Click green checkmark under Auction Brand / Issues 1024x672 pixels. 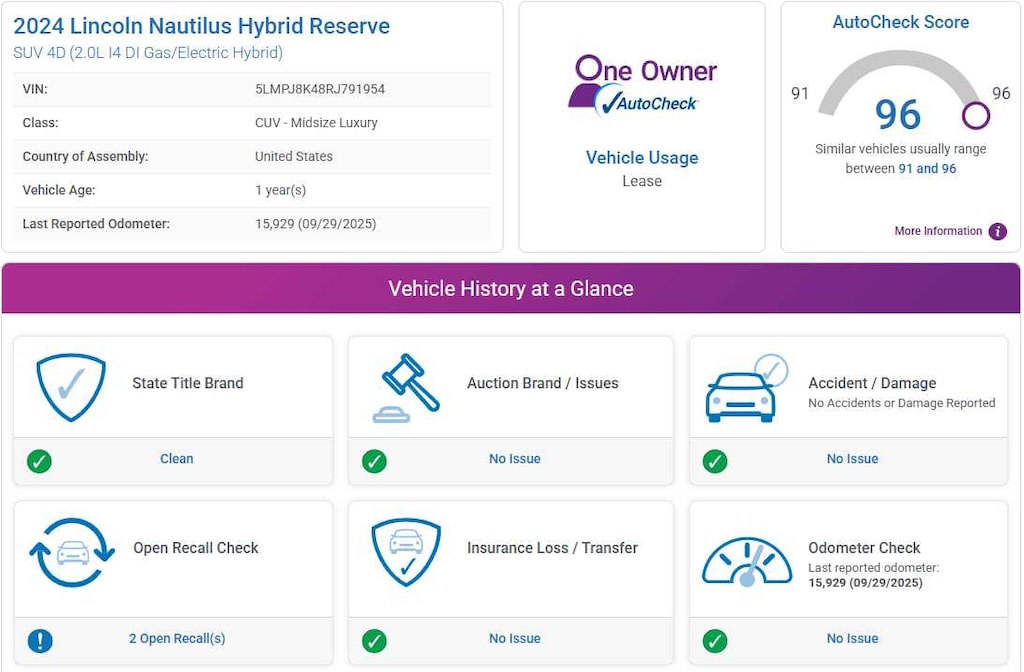tap(374, 460)
